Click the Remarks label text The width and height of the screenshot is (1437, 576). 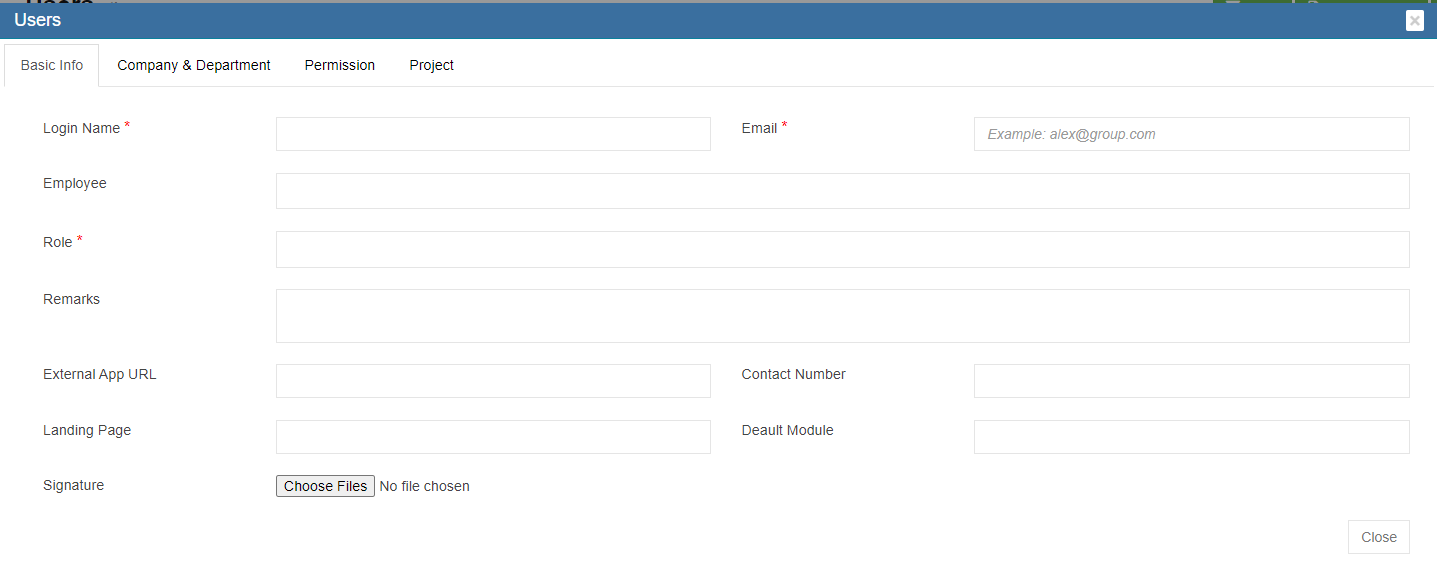tap(71, 299)
